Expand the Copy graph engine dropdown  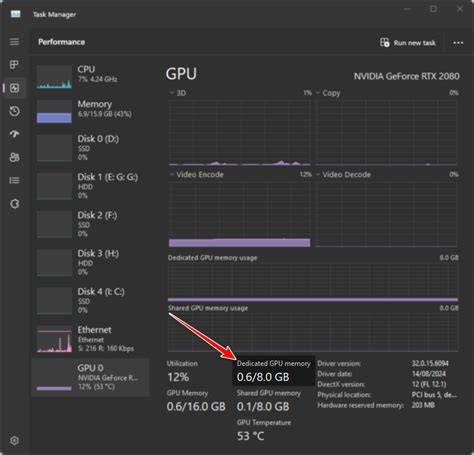[x=328, y=93]
